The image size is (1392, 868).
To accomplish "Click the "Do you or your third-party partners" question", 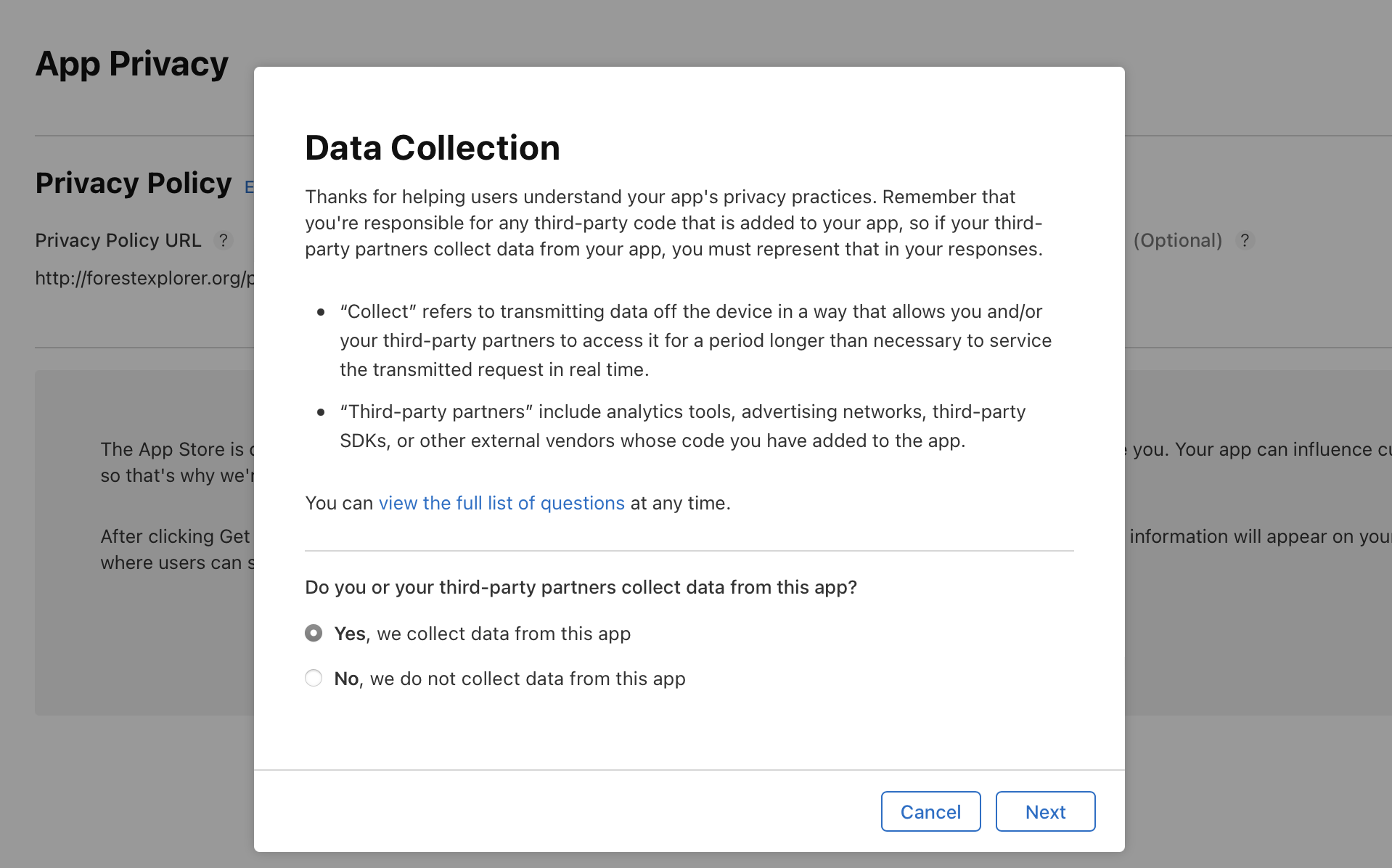I will (x=581, y=587).
